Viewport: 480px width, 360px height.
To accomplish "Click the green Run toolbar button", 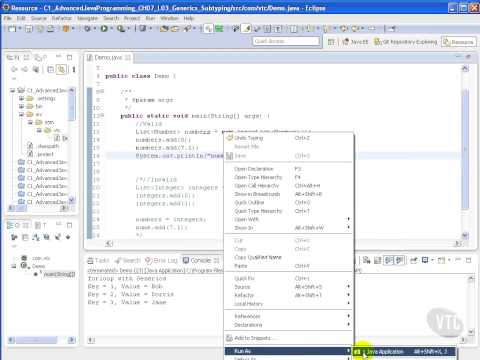I will click(104, 29).
